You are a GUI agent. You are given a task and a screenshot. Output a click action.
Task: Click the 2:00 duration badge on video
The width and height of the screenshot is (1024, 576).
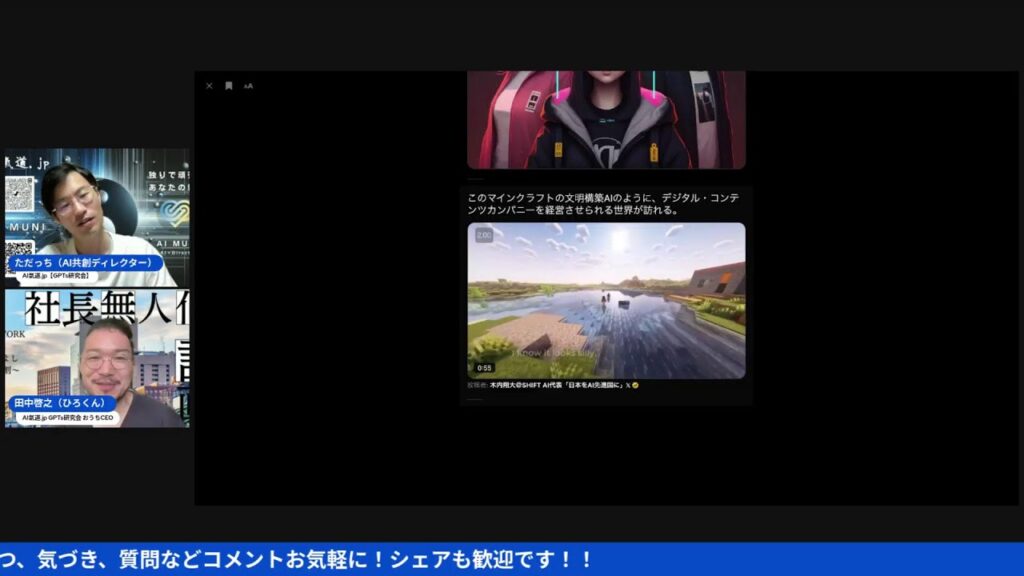coord(484,235)
